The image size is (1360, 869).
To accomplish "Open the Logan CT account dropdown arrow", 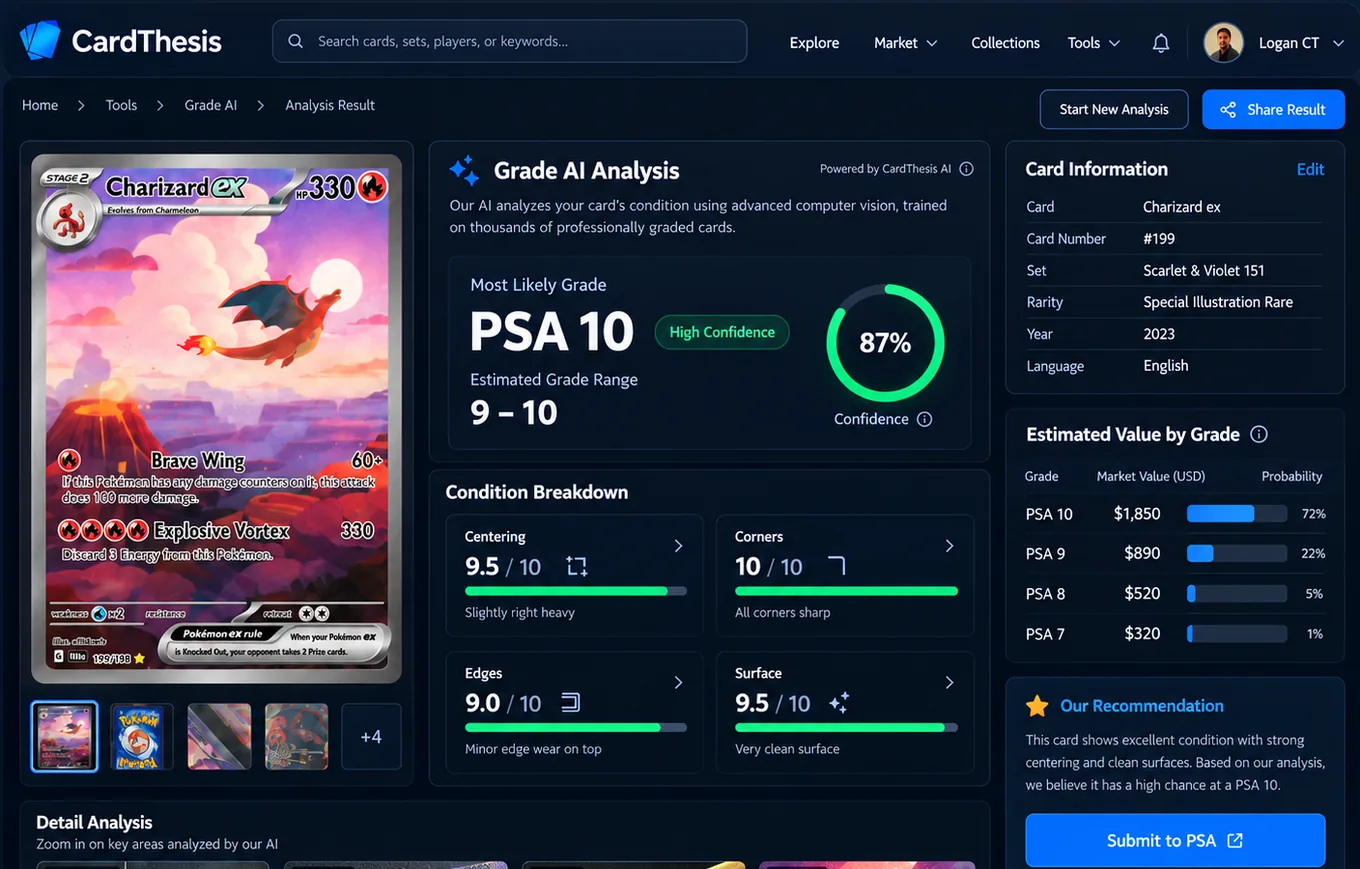I will click(x=1338, y=44).
